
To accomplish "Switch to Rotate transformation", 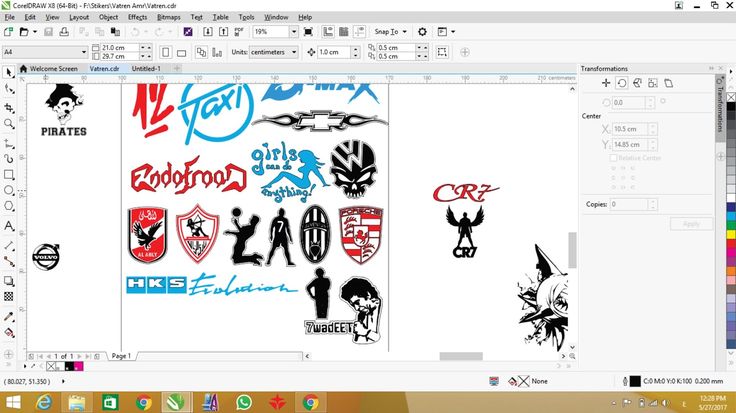I will 622,83.
